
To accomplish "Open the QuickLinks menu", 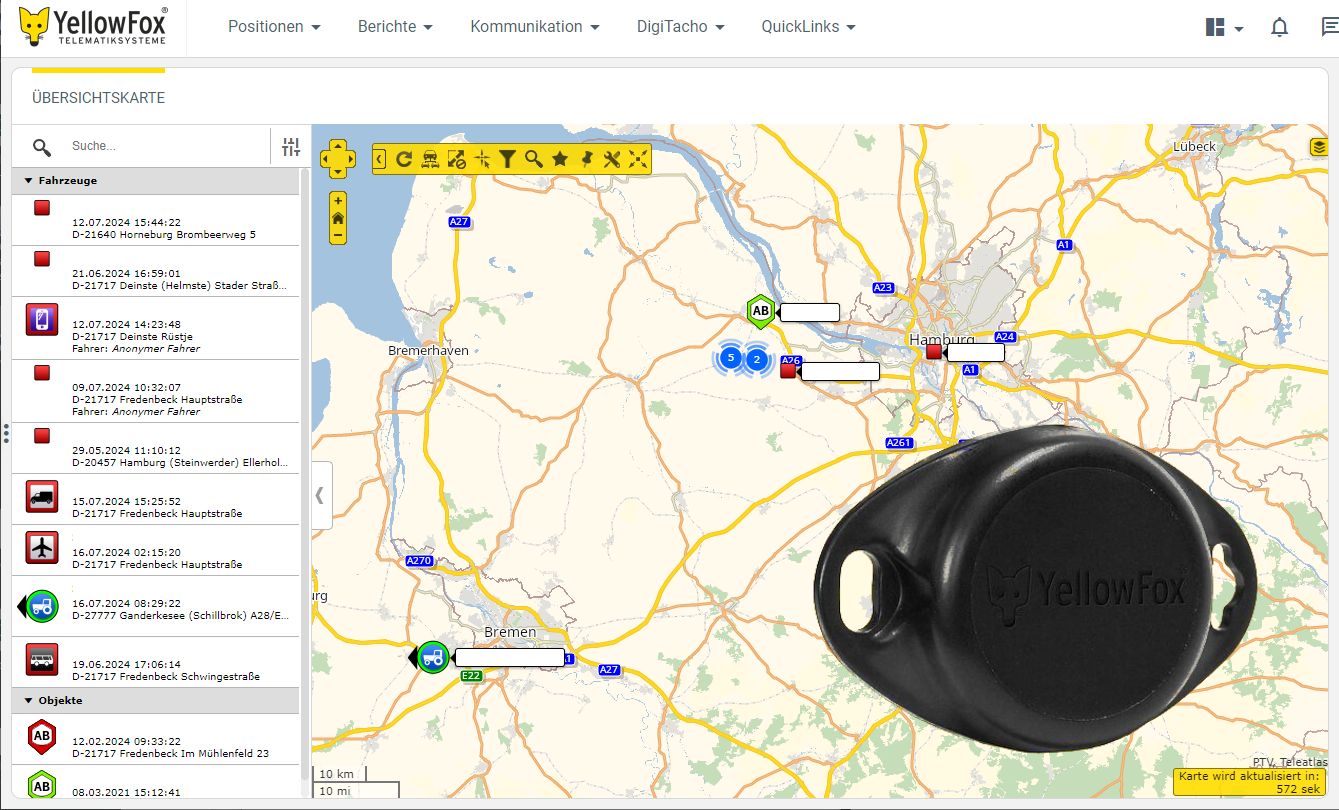I will pos(809,27).
